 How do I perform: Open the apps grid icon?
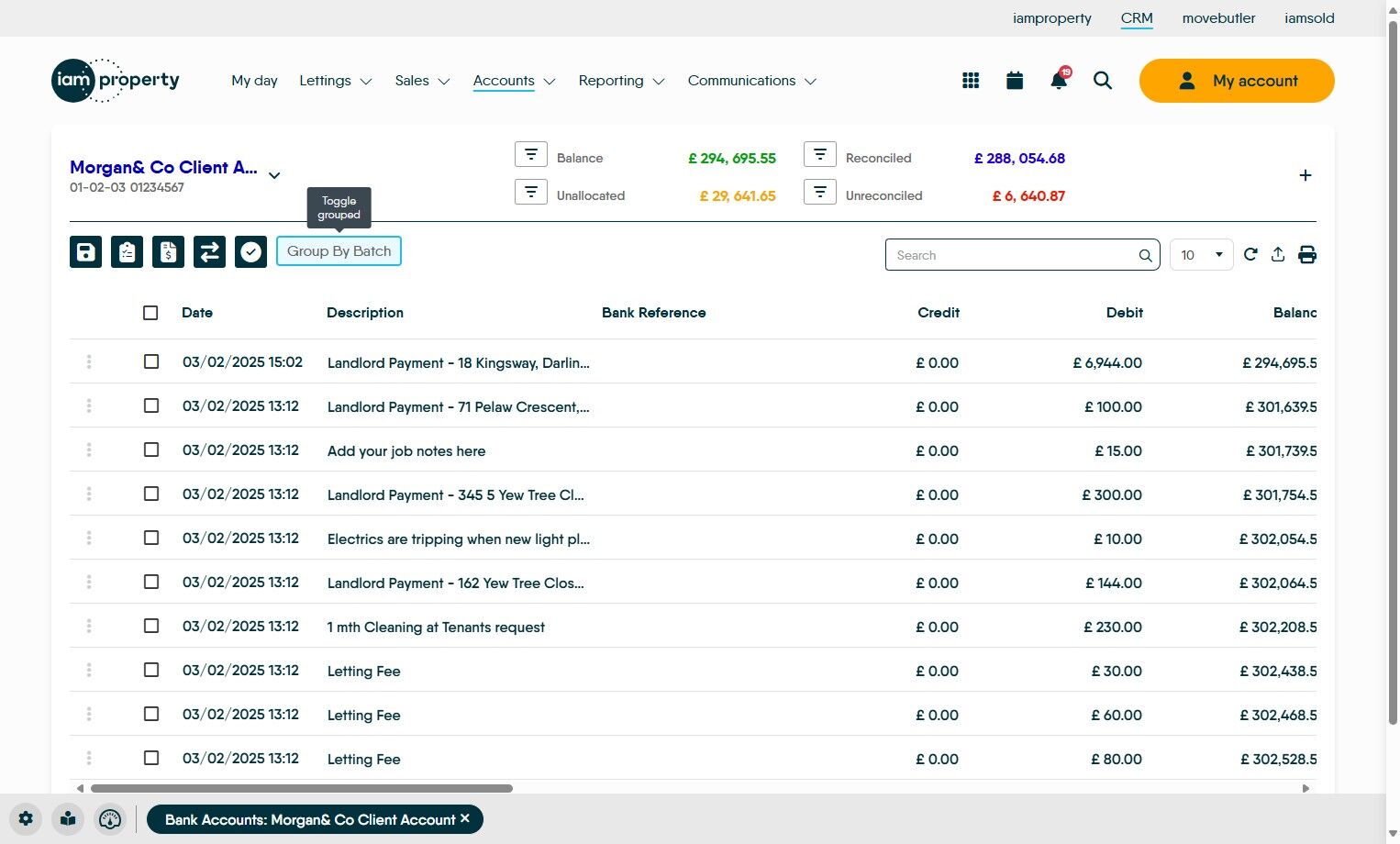coord(971,81)
